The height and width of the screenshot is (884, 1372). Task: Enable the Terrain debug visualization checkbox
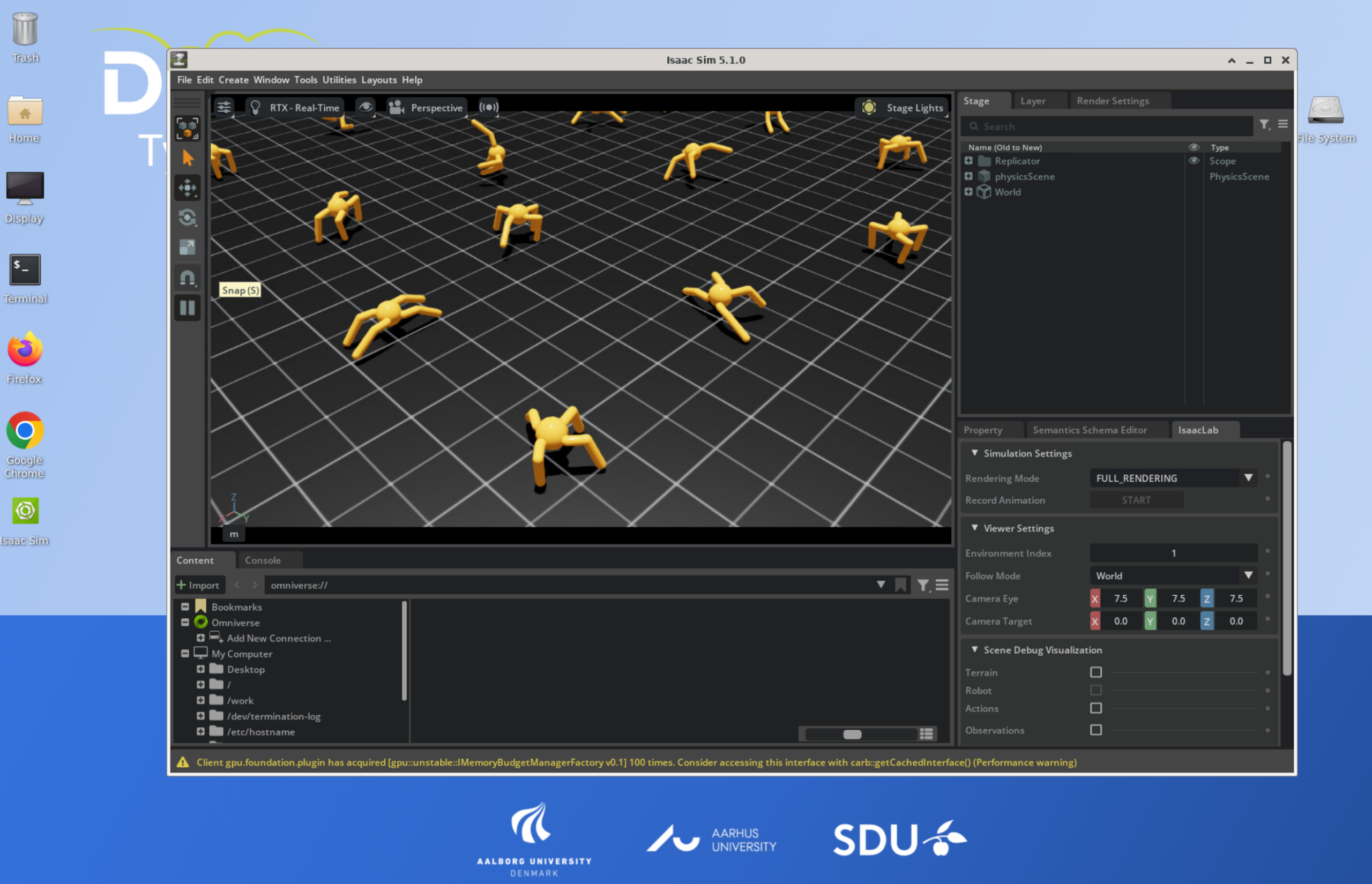coord(1095,672)
